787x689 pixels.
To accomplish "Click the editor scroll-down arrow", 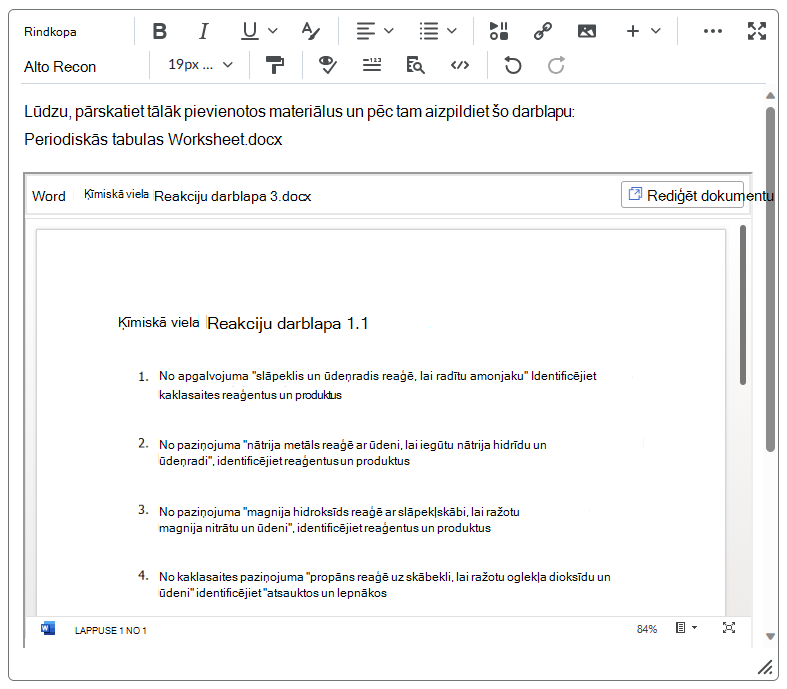I will [x=770, y=637].
